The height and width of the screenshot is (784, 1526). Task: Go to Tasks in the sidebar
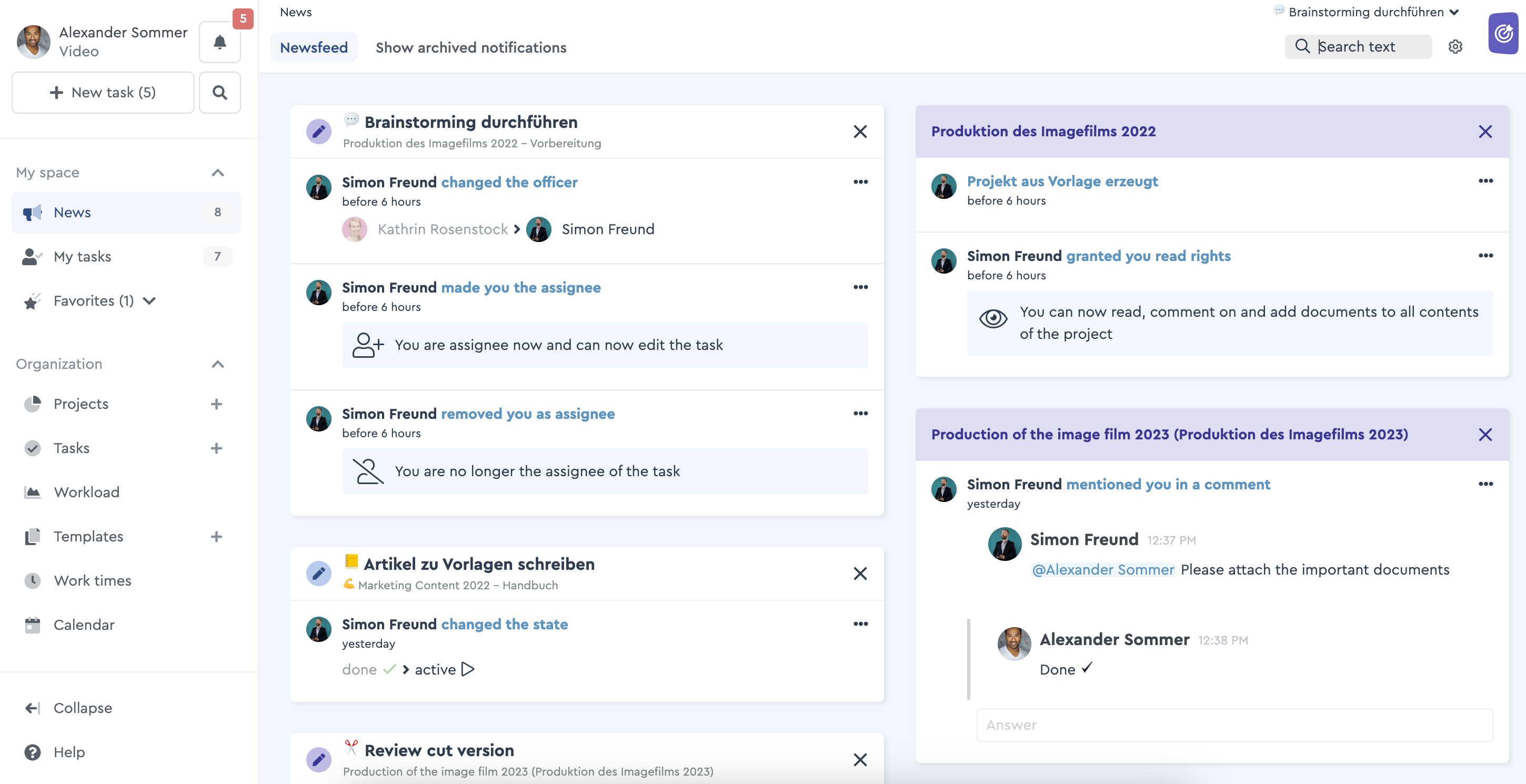pos(72,448)
